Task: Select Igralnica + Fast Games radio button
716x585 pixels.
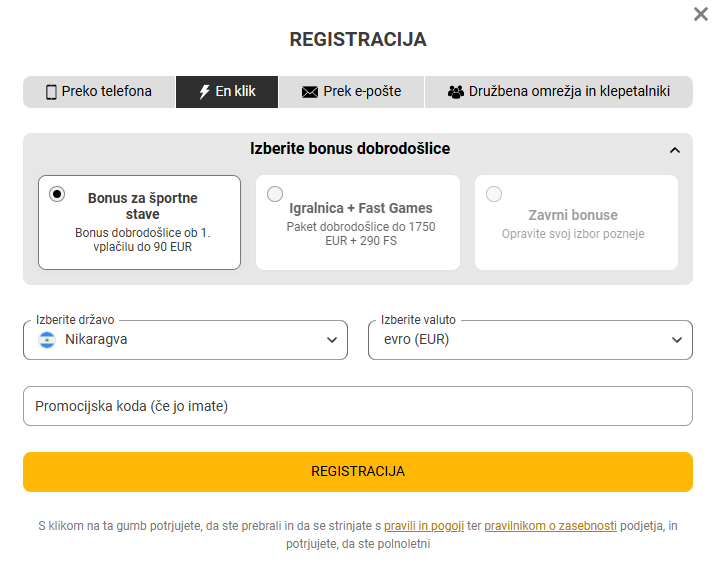Action: point(275,194)
